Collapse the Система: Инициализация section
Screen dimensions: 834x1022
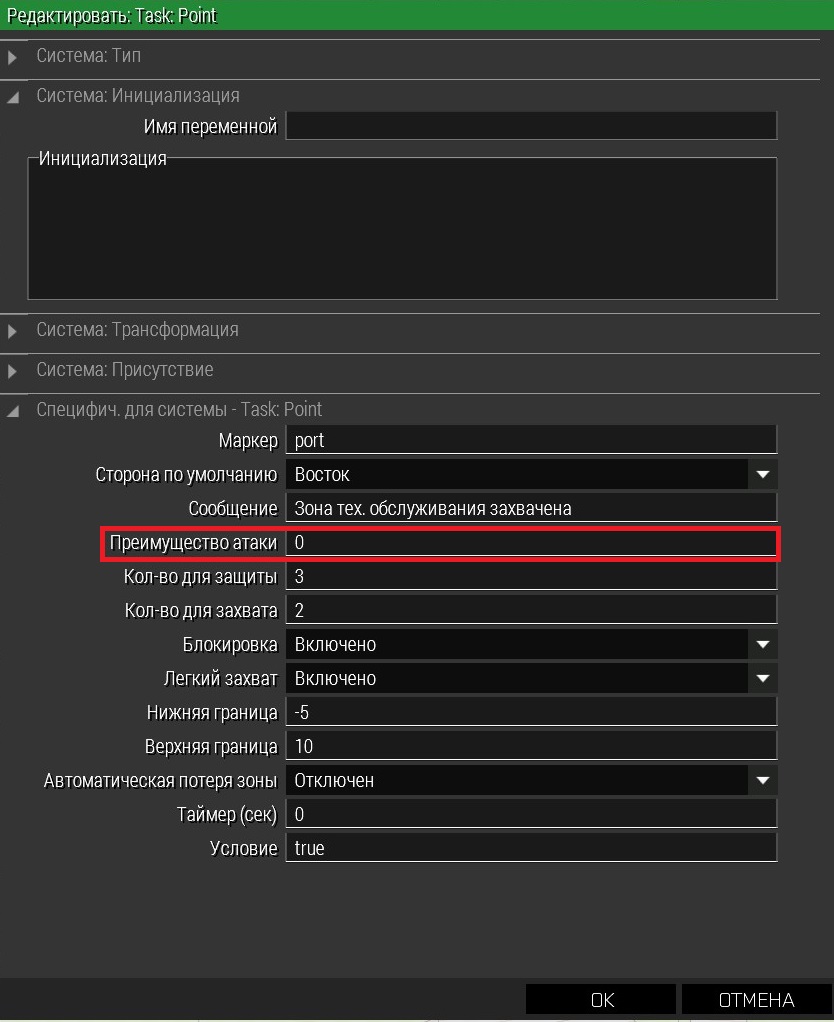13,97
